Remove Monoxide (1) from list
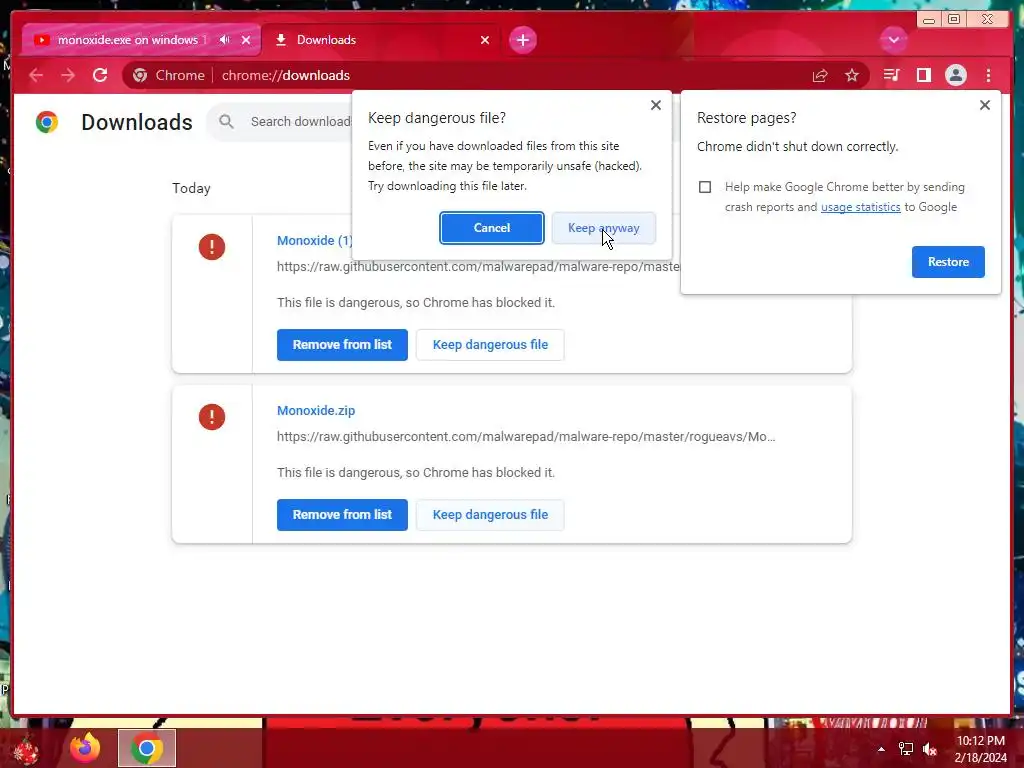This screenshot has height=768, width=1024. tap(342, 345)
